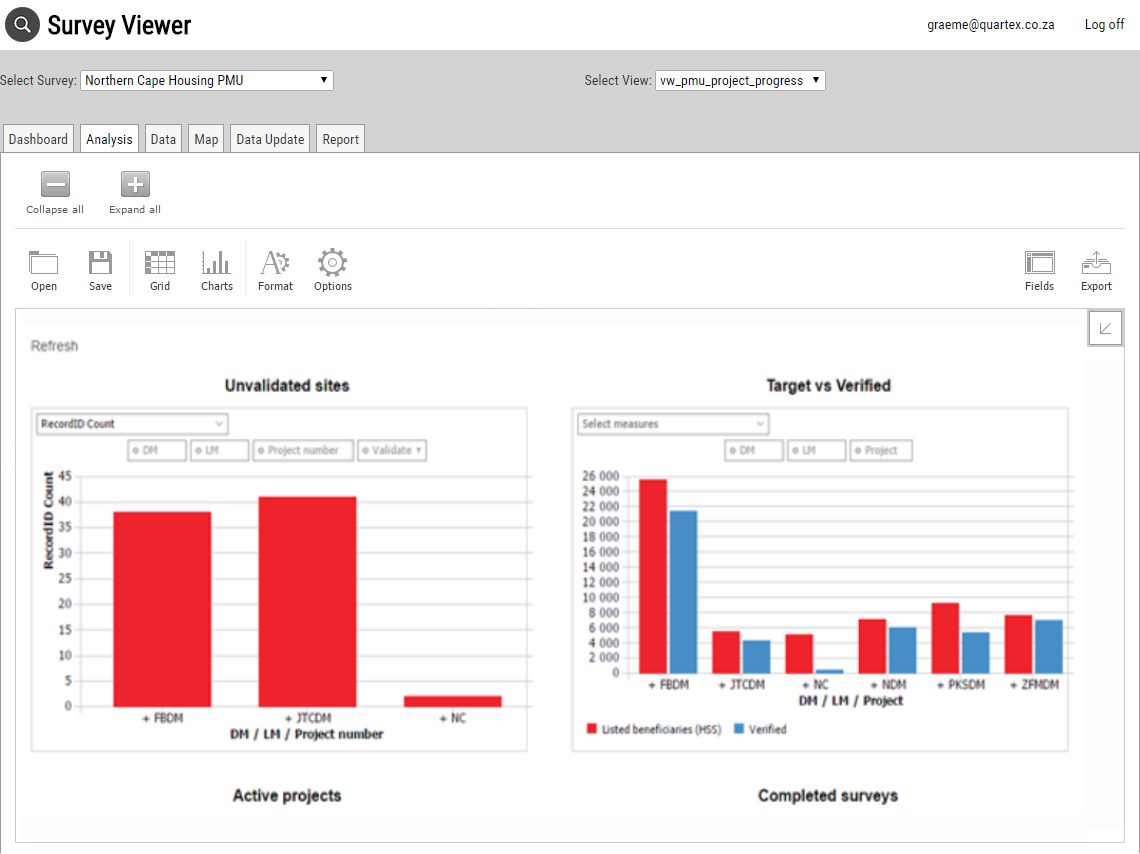Click the Export icon
The width and height of the screenshot is (1140, 854).
[1096, 263]
